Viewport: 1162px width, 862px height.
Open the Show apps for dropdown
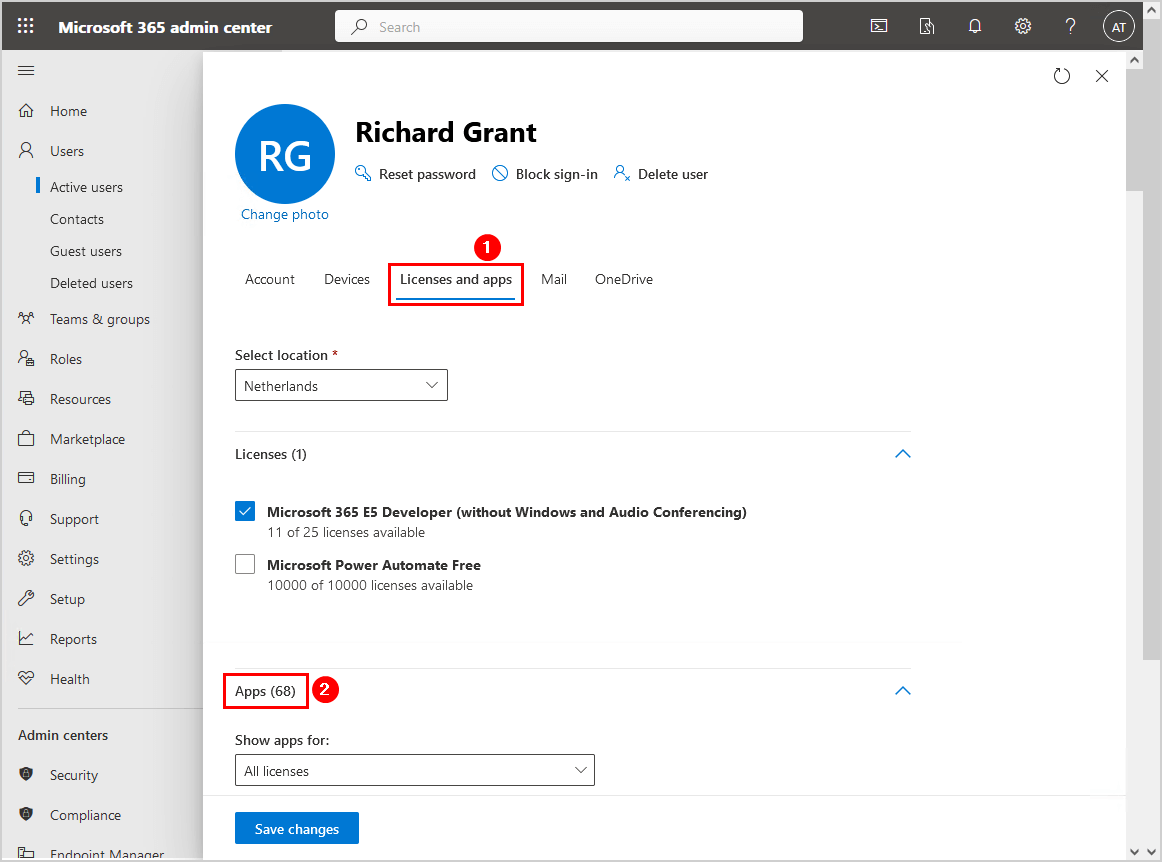click(x=414, y=771)
